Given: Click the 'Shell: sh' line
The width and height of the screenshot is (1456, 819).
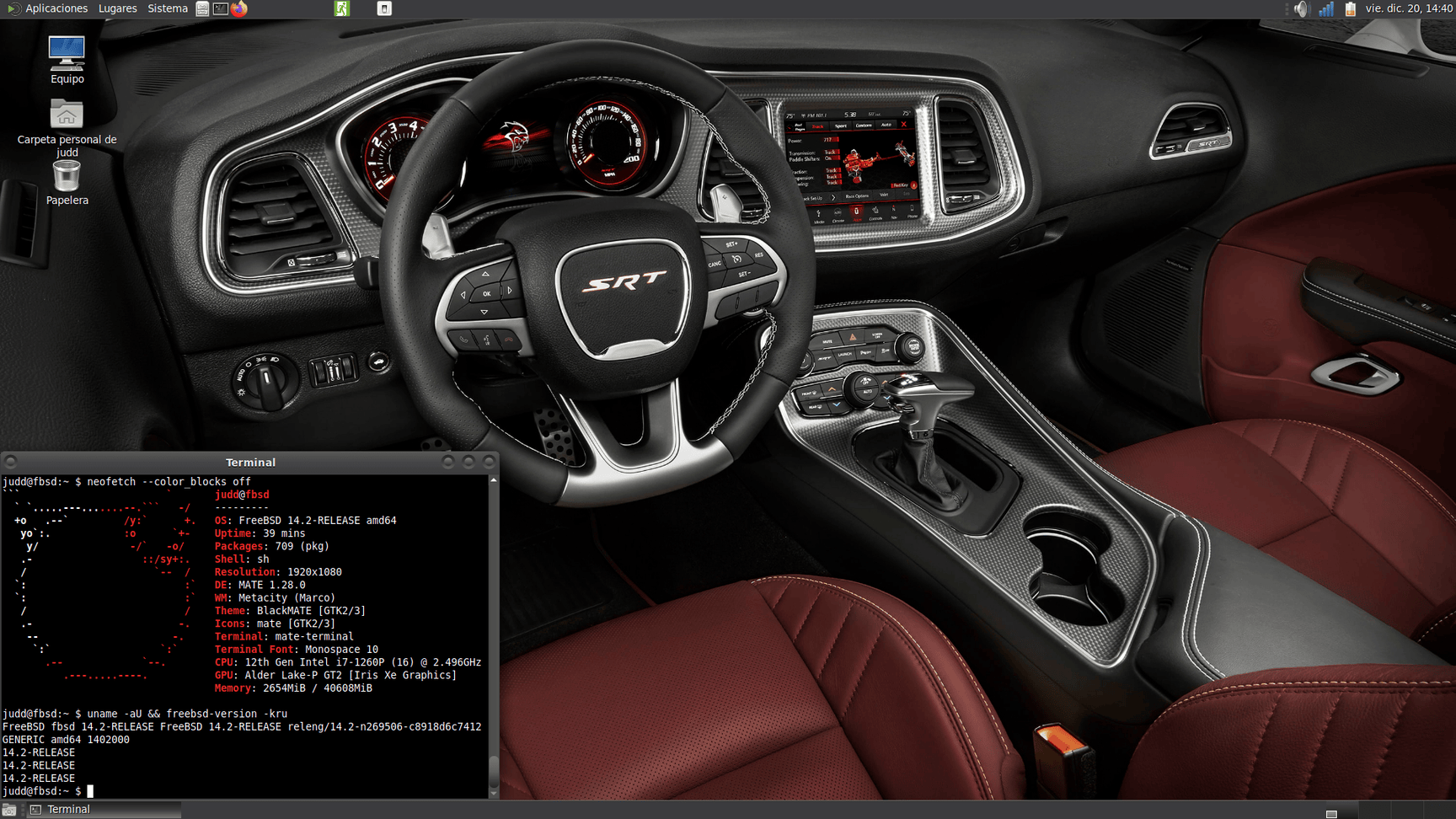Looking at the screenshot, I should point(242,559).
